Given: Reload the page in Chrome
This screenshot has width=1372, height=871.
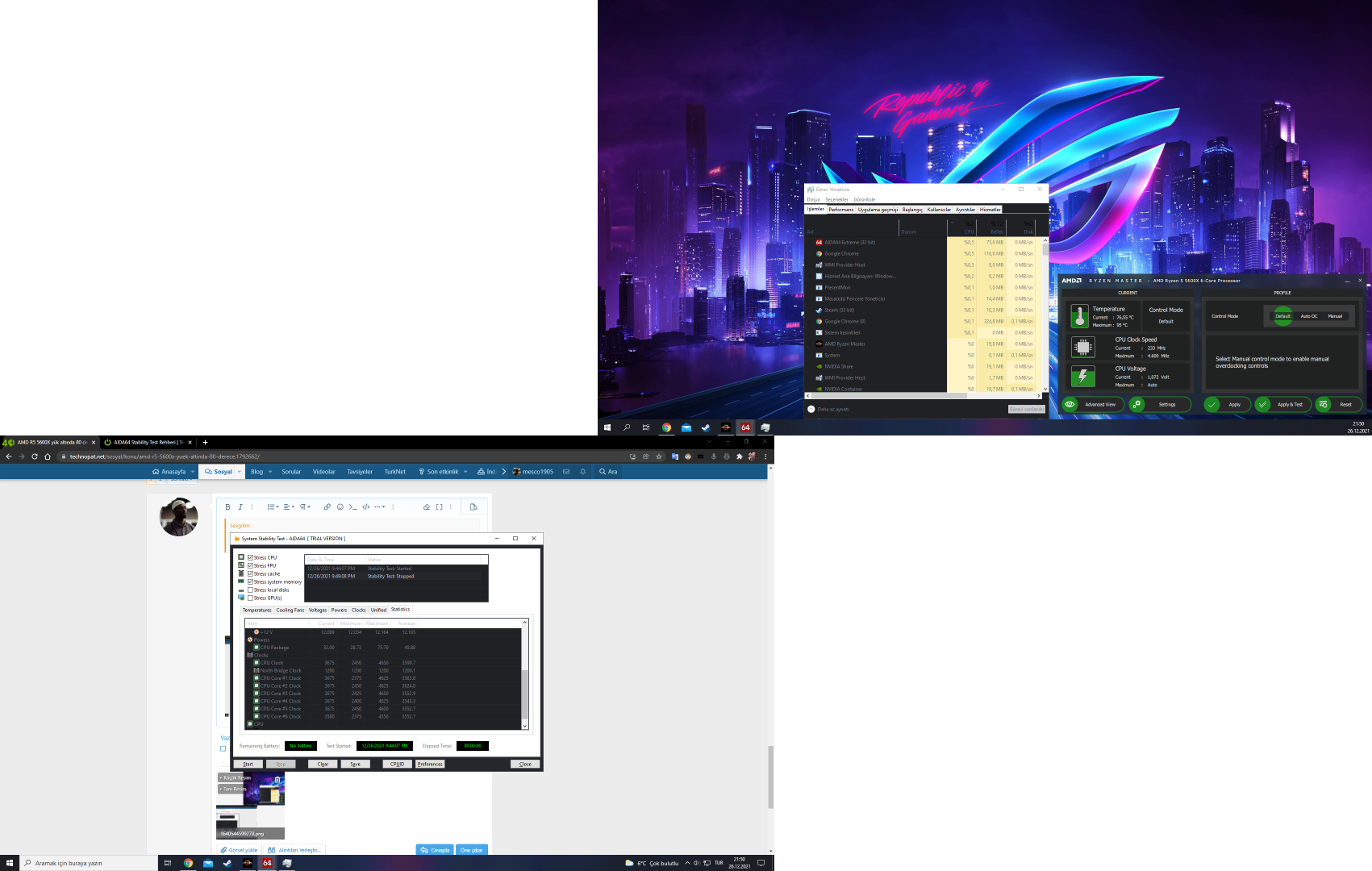Looking at the screenshot, I should click(35, 456).
